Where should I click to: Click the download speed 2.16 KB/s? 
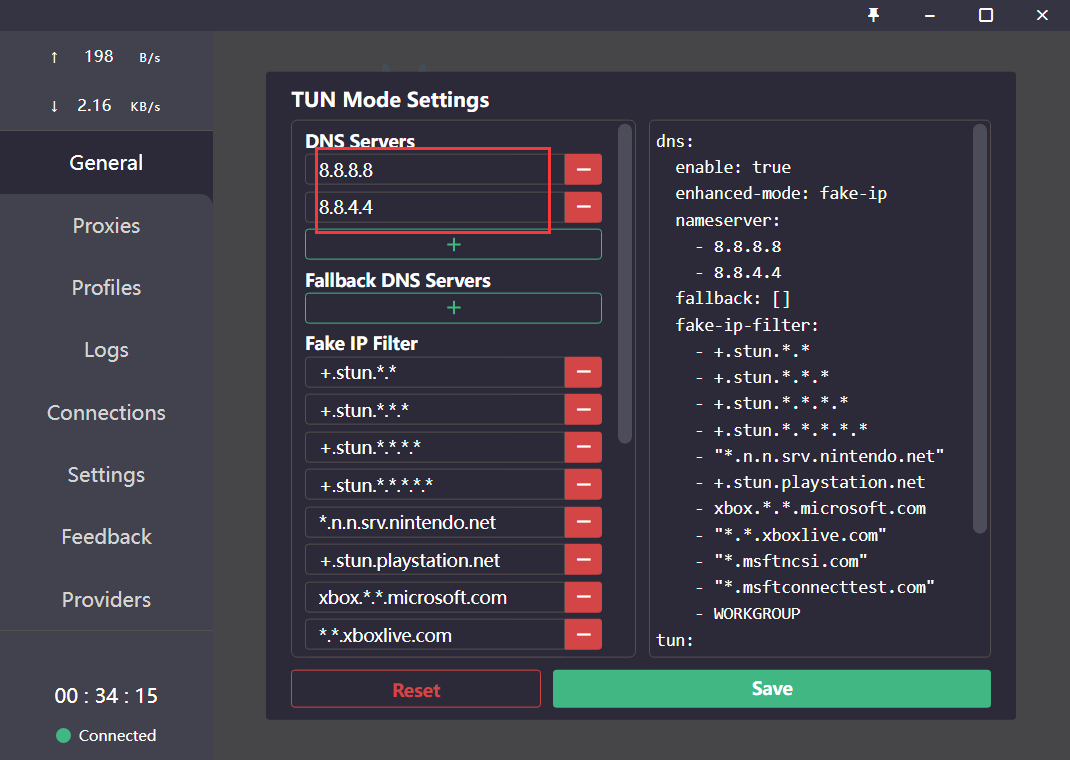[x=106, y=106]
